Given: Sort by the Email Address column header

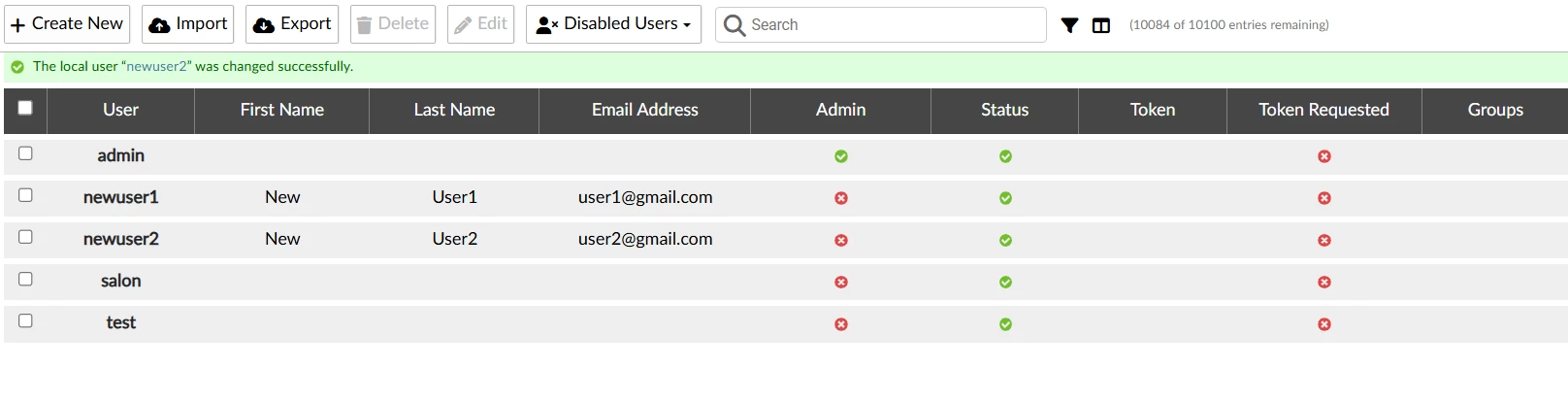Looking at the screenshot, I should click(645, 110).
